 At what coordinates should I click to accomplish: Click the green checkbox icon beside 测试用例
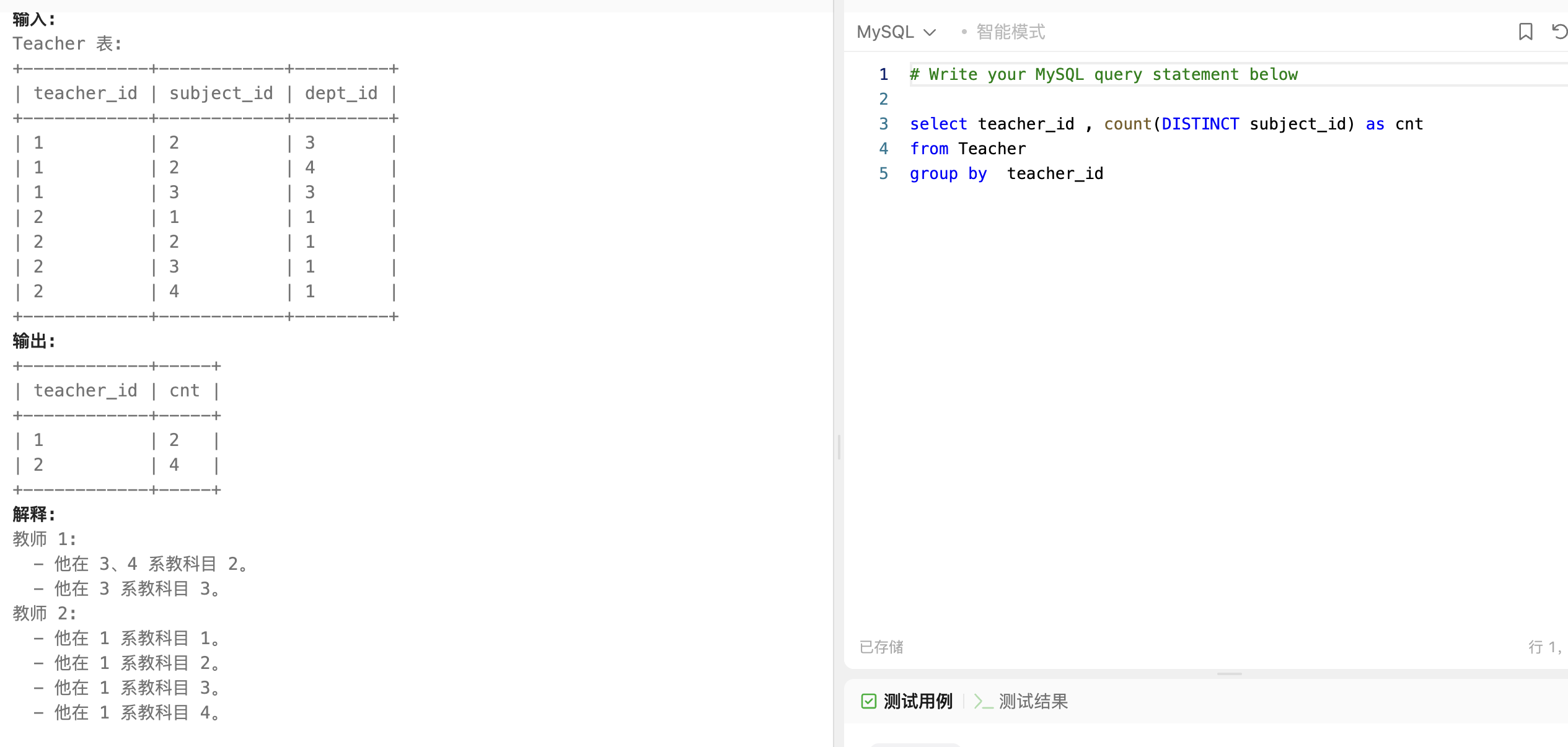coord(868,701)
